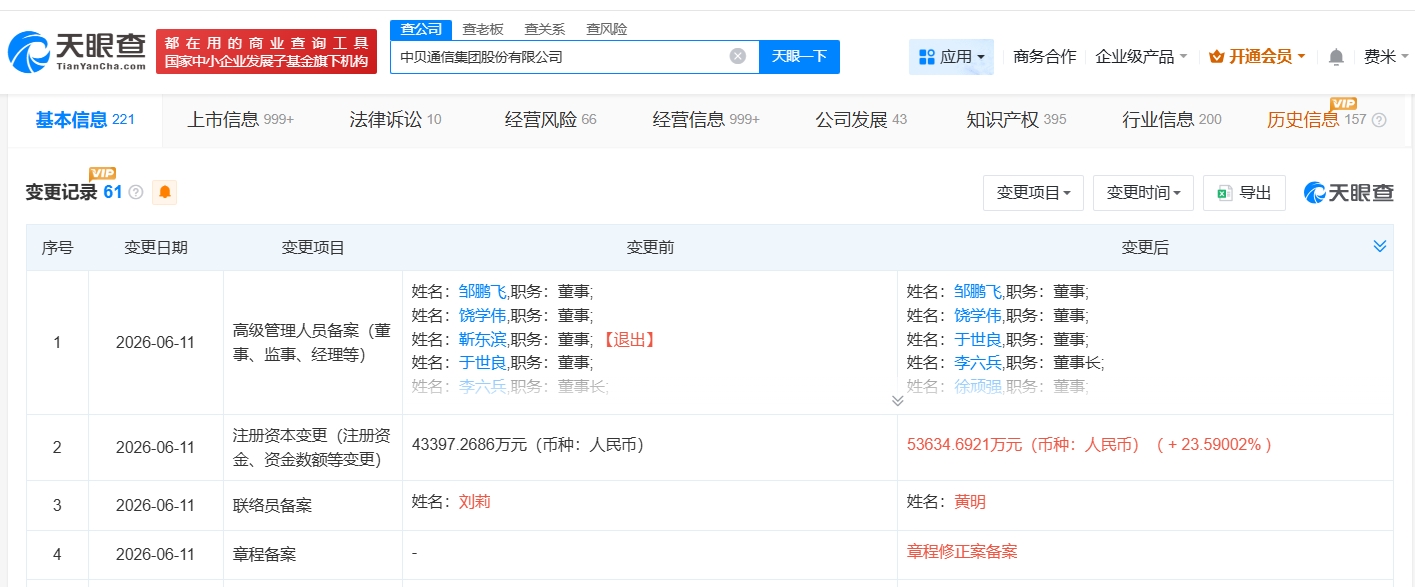
Task: Click the 【退出】 tag in row 1
Action: (x=628, y=340)
